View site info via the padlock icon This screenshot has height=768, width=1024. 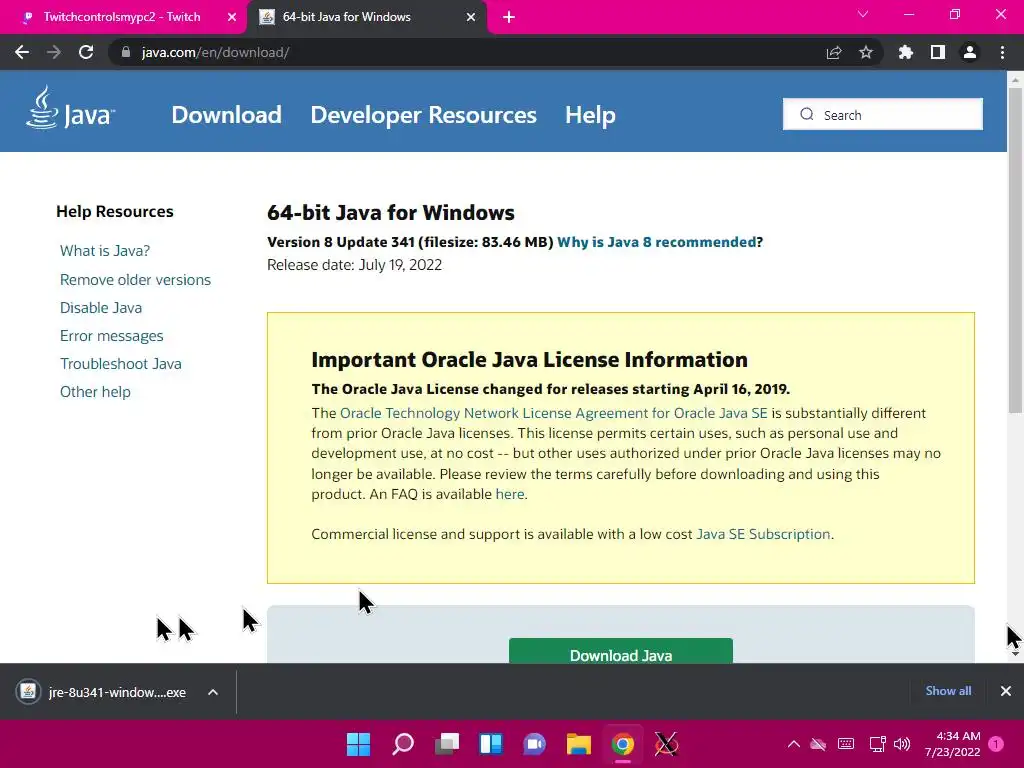click(x=126, y=52)
